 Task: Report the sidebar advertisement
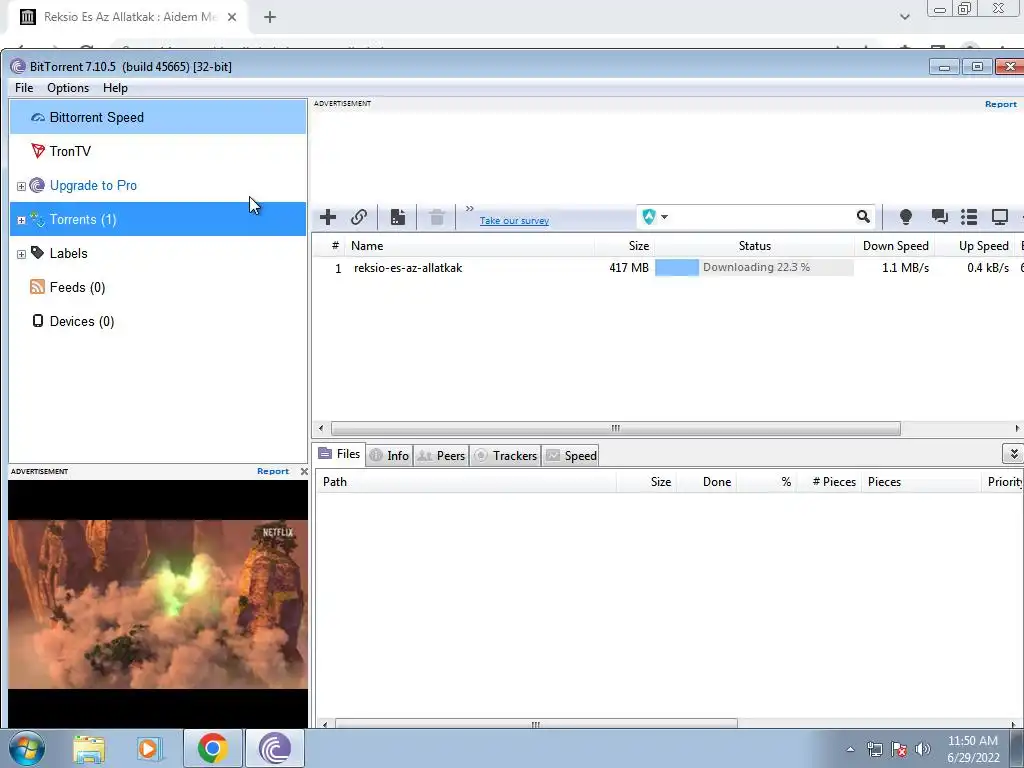click(x=272, y=471)
